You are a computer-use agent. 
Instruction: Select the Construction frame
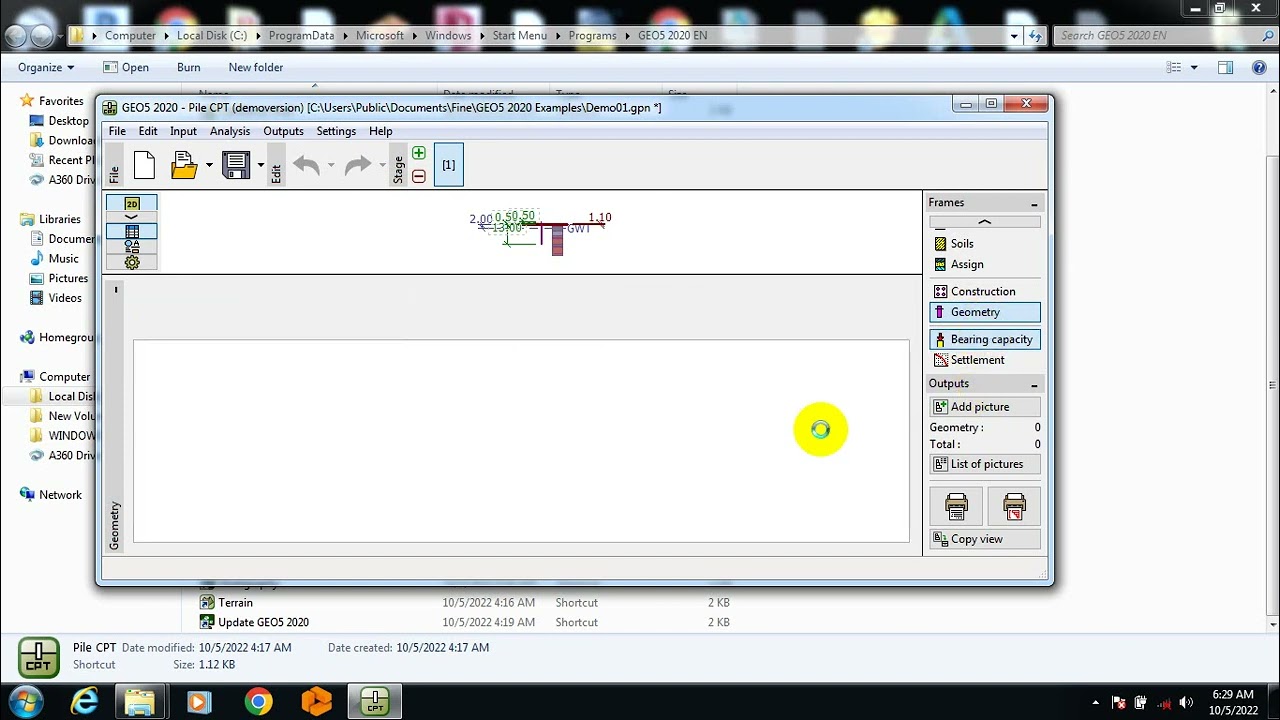[x=985, y=291]
